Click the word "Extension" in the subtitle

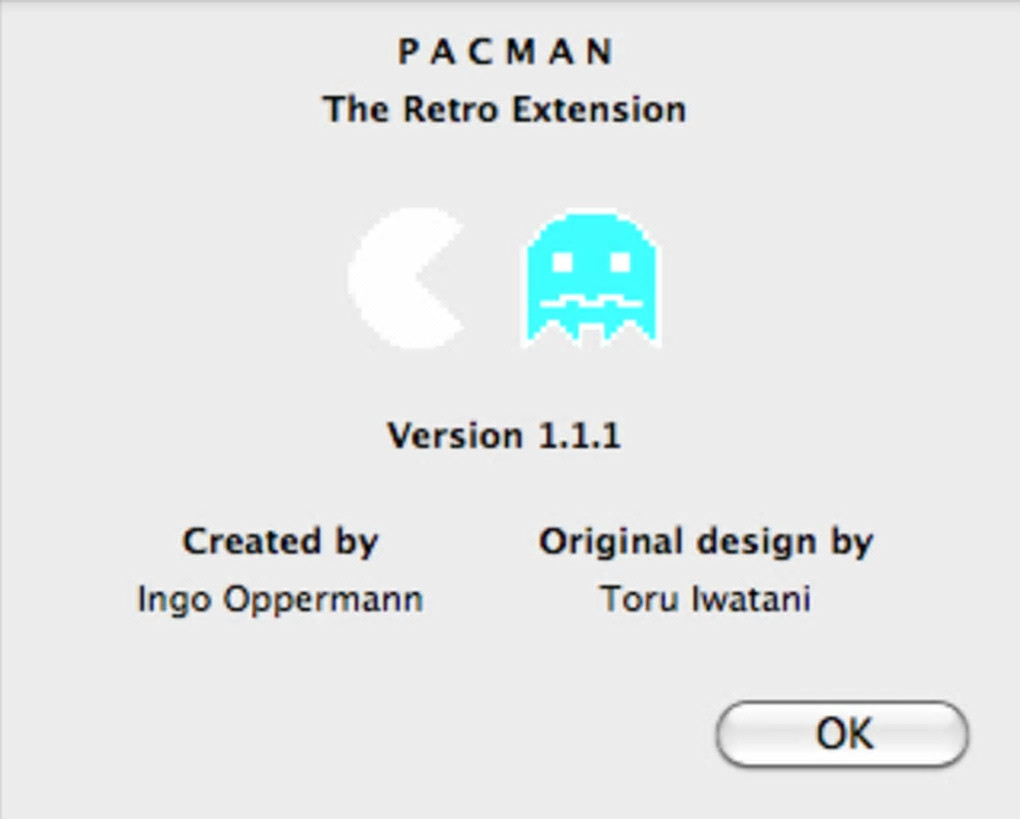598,109
